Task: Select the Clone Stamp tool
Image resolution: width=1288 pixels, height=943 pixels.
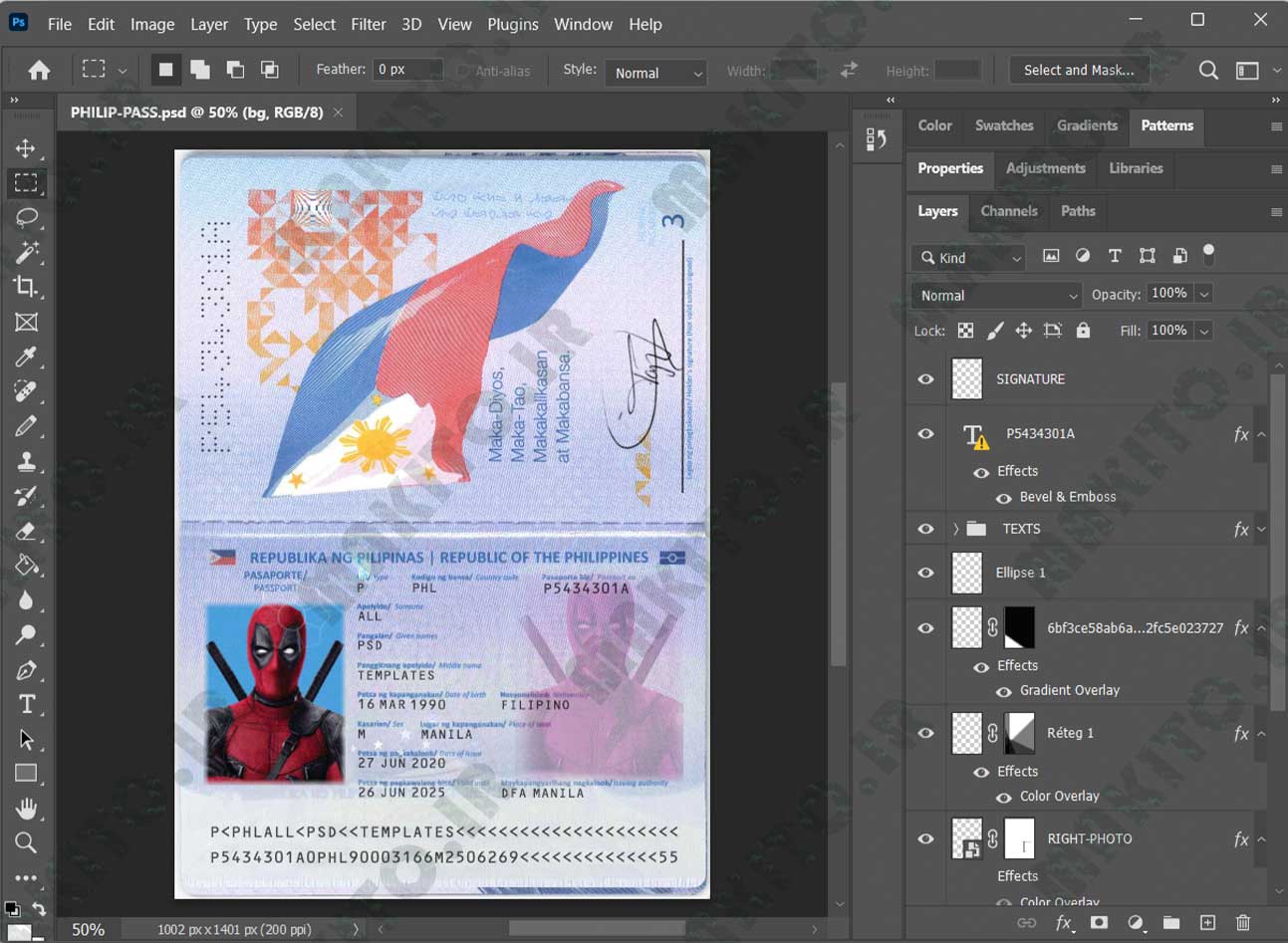Action: (26, 461)
